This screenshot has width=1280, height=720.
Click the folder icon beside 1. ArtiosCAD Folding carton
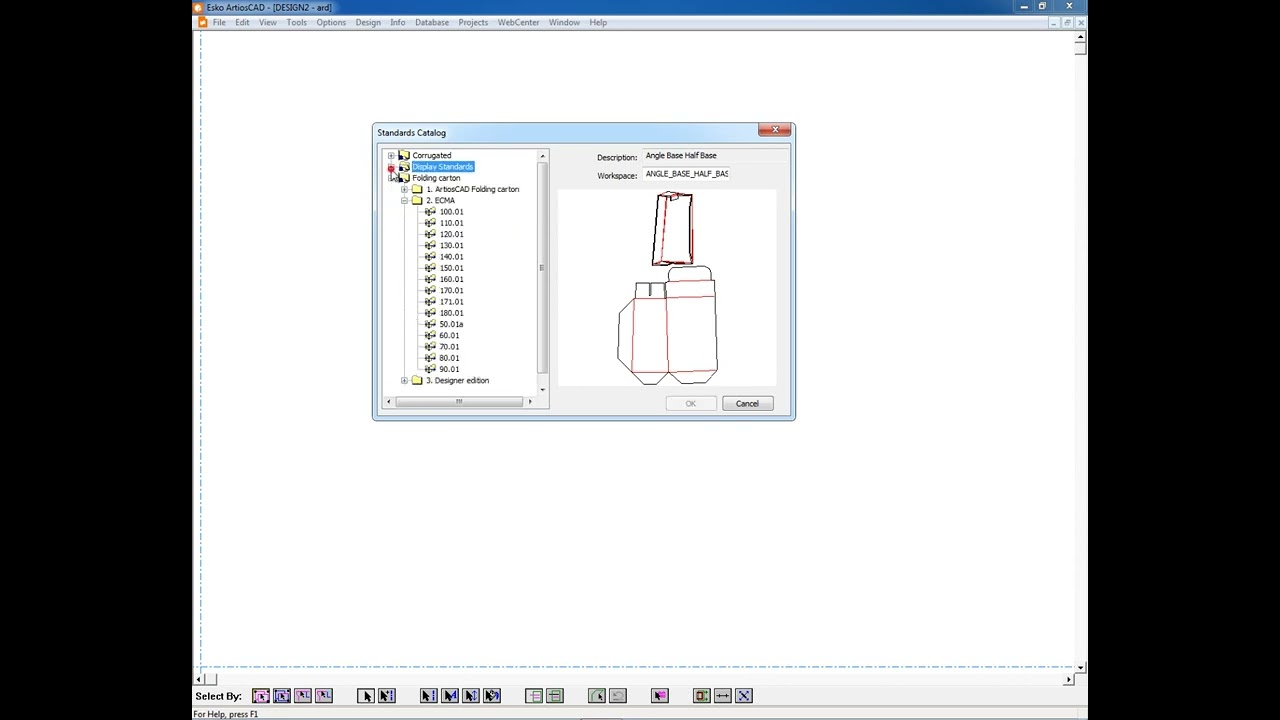(417, 189)
